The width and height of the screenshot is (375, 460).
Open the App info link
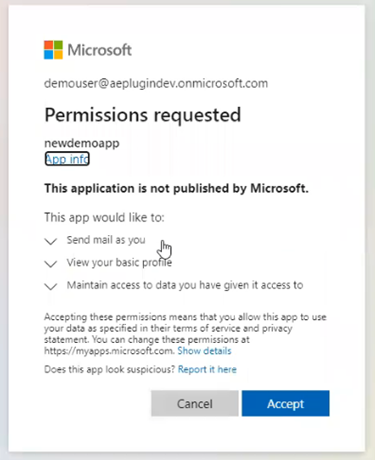coord(67,159)
